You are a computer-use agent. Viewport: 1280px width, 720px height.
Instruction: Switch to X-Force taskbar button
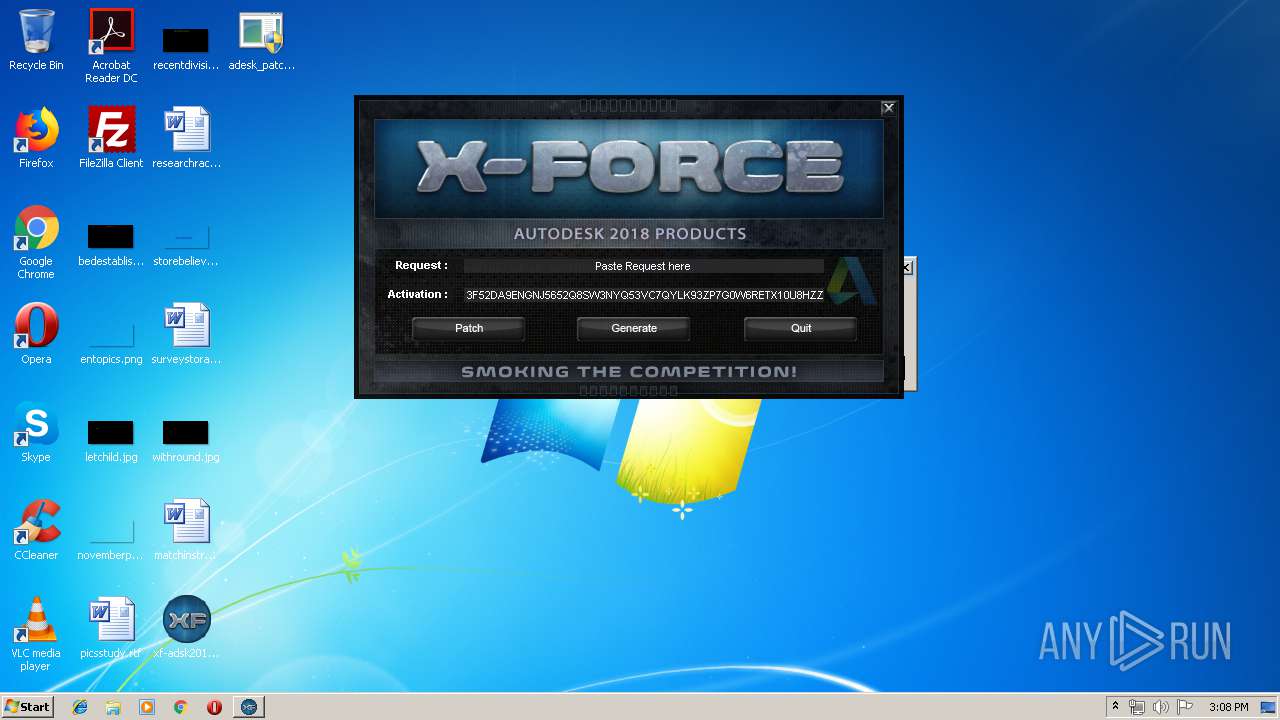tap(249, 707)
